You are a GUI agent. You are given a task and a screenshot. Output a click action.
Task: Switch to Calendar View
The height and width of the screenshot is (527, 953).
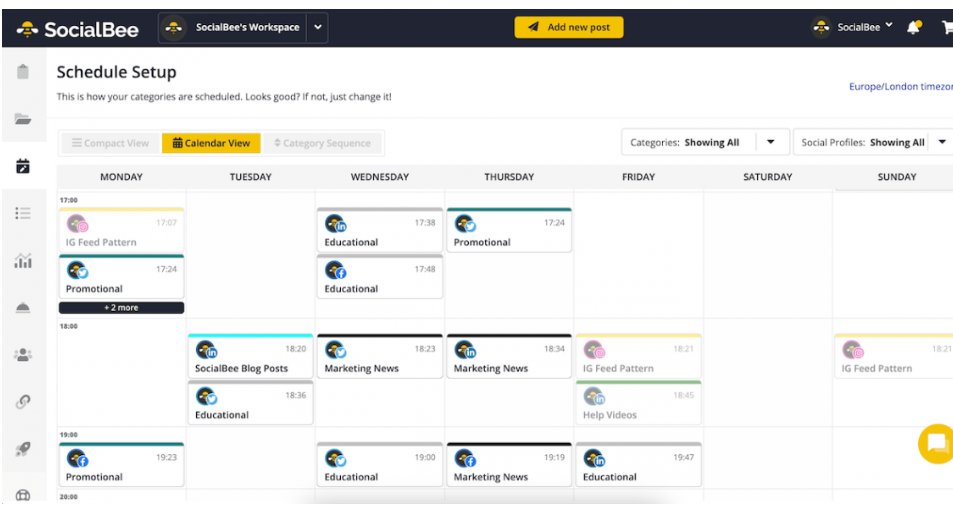pos(211,143)
